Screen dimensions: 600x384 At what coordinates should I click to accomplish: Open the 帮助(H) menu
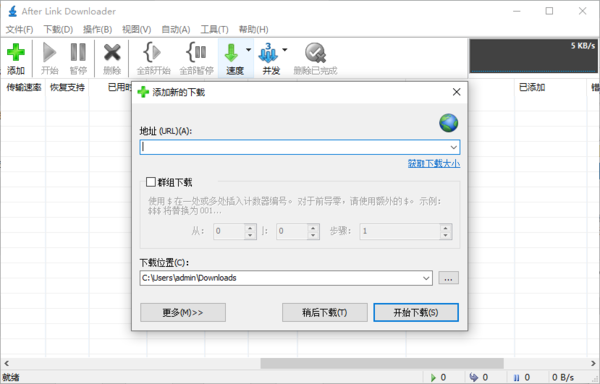click(253, 29)
